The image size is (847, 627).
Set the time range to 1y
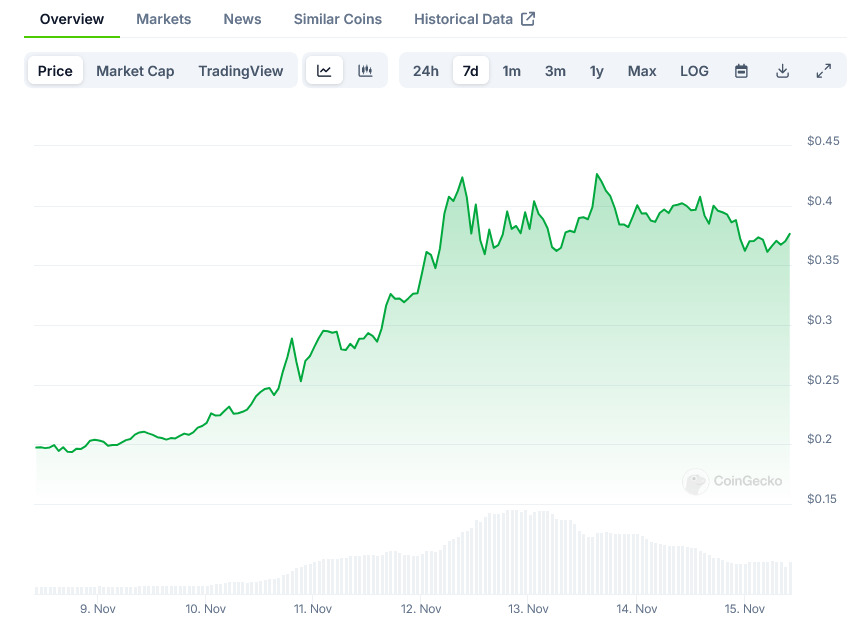597,71
